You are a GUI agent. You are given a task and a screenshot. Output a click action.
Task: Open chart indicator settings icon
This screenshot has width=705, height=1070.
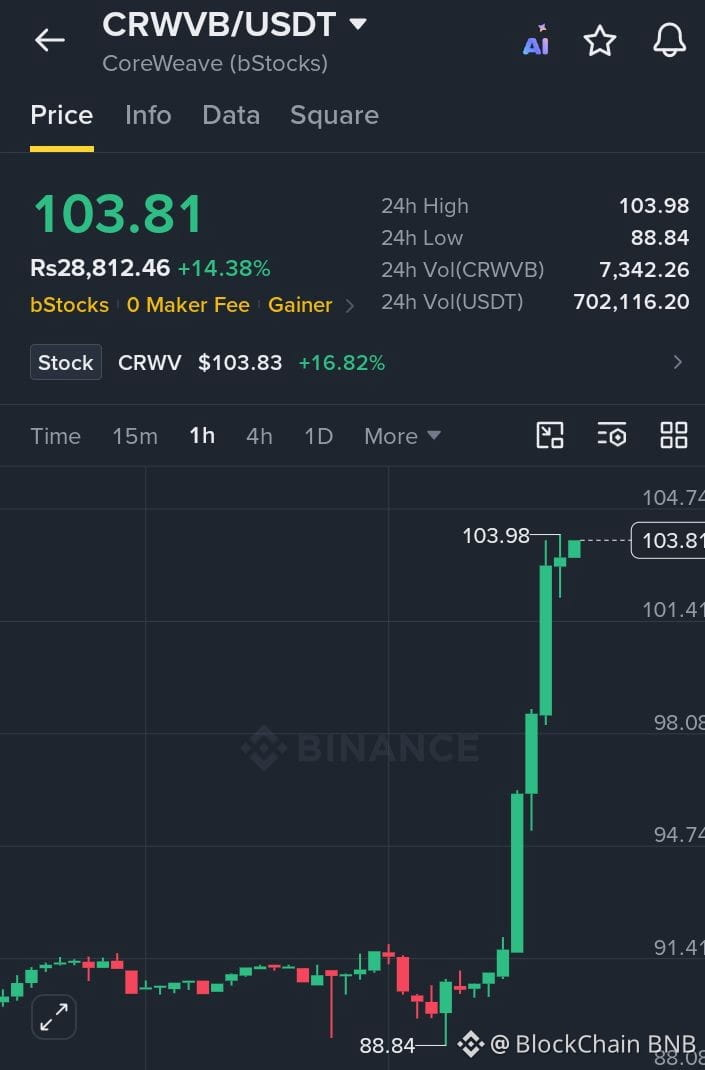click(612, 435)
